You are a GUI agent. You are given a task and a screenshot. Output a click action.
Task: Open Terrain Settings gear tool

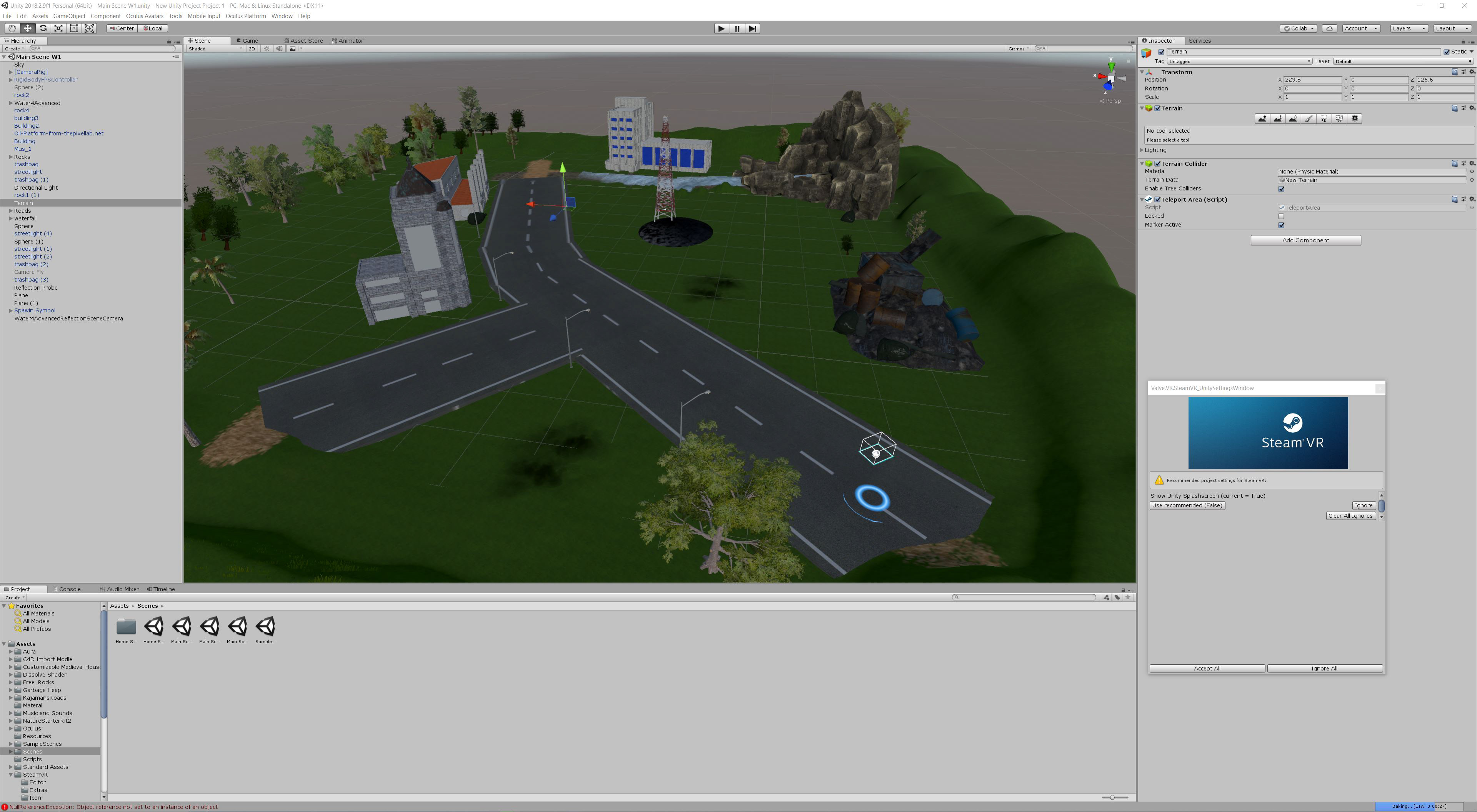pyautogui.click(x=1355, y=119)
